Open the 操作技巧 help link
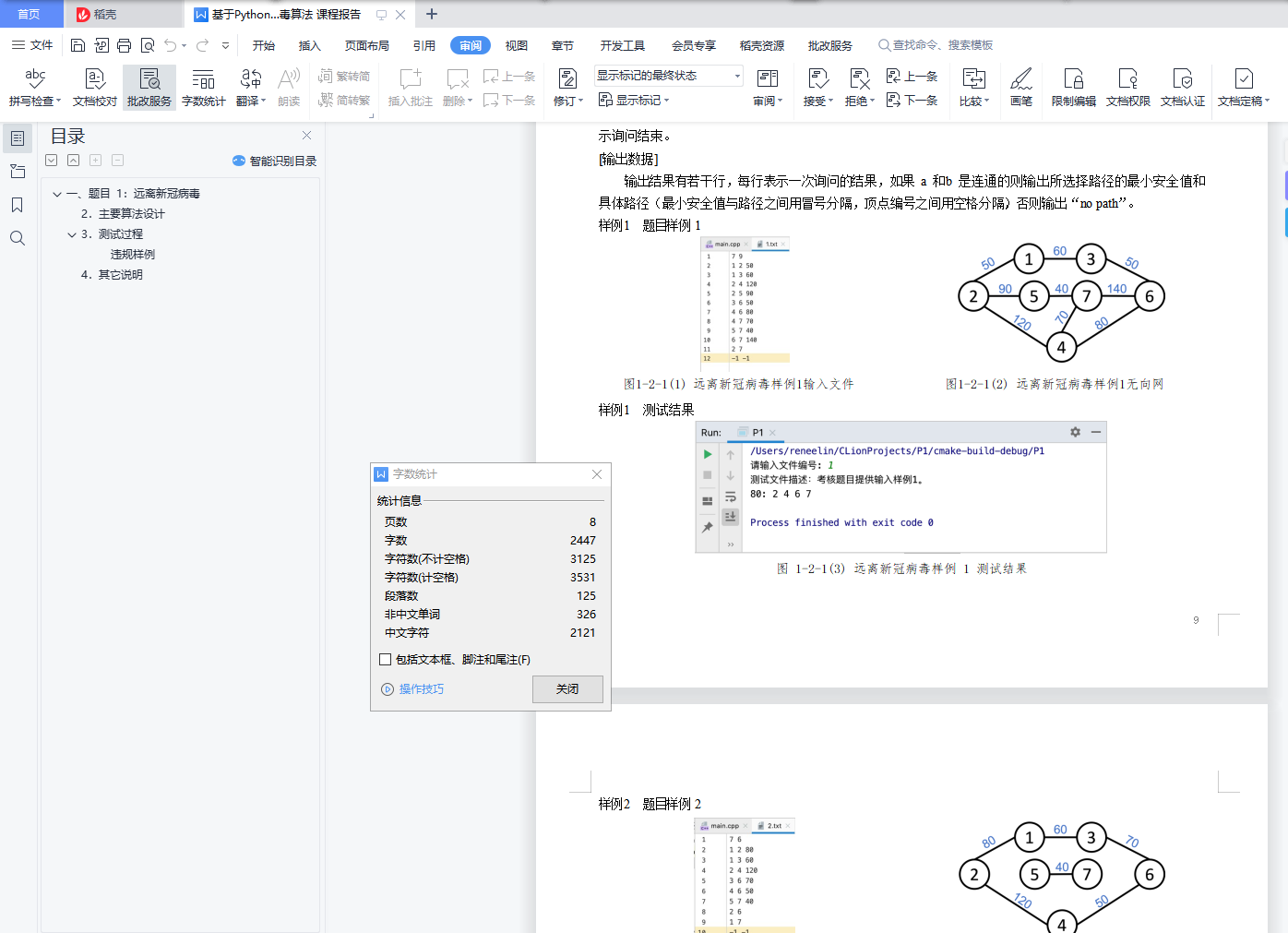 [413, 689]
